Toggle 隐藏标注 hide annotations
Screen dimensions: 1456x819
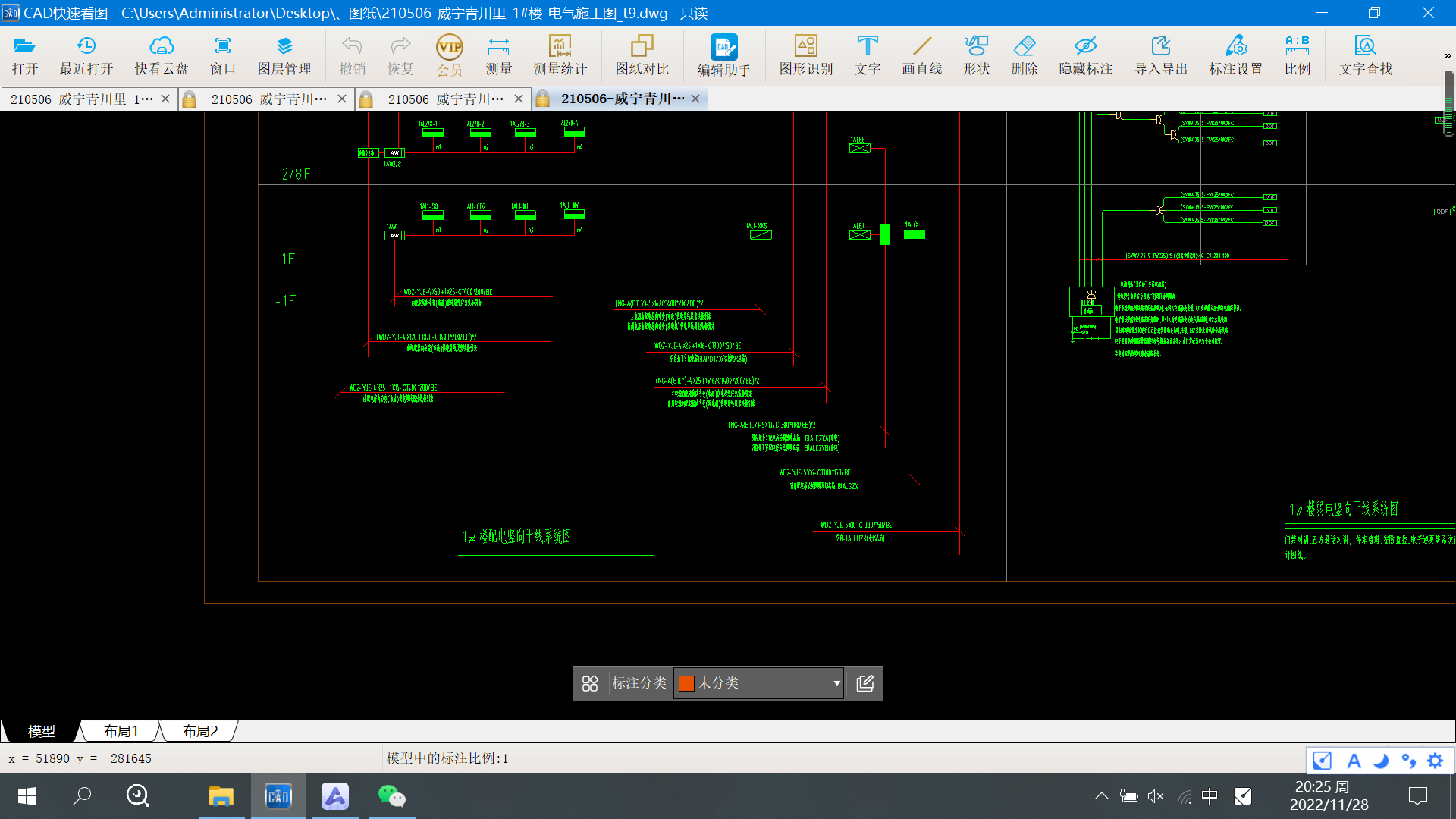pos(1085,55)
